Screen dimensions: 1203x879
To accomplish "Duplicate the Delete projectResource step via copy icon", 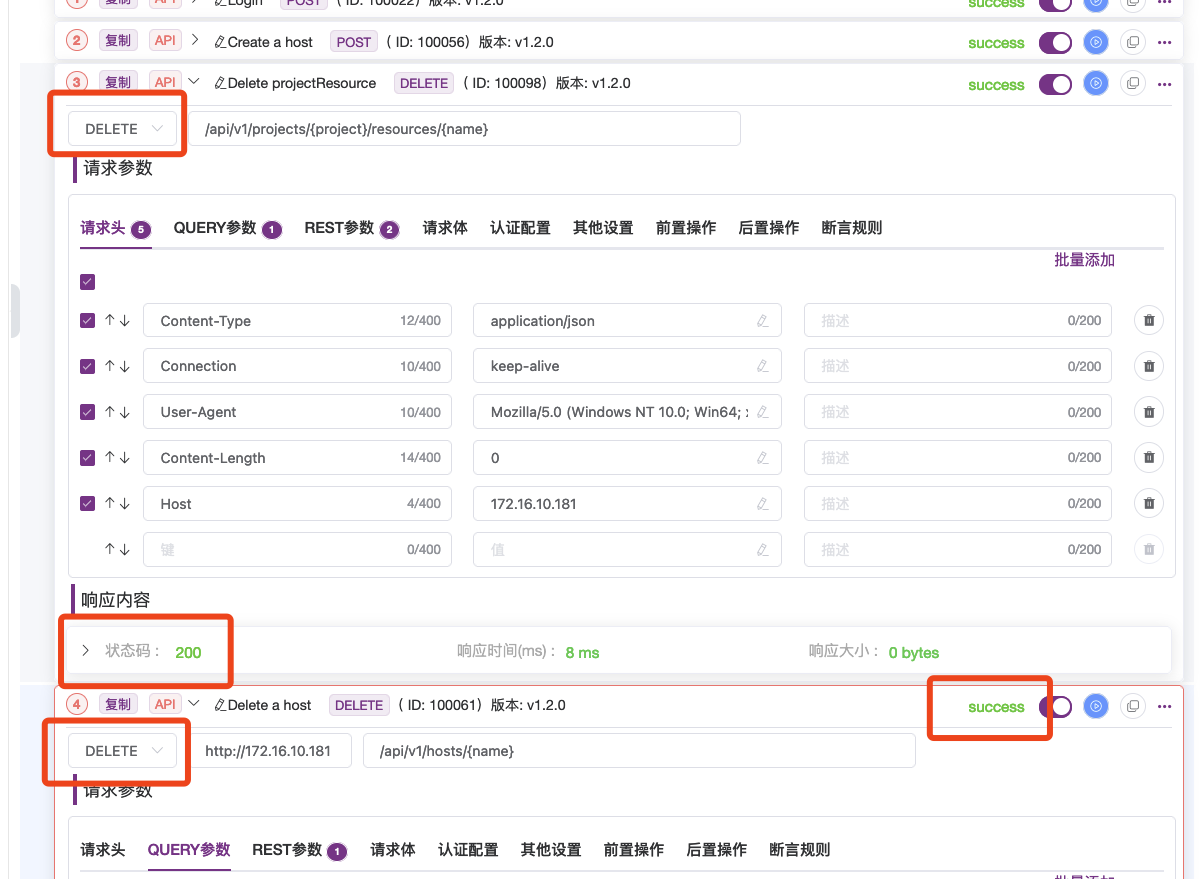I will pos(1132,84).
